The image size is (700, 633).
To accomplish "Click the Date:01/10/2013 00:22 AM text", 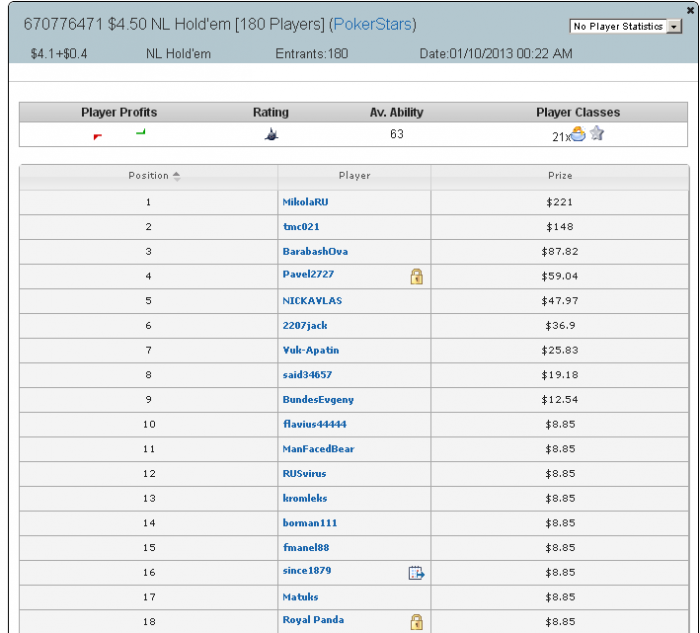I will (x=496, y=54).
